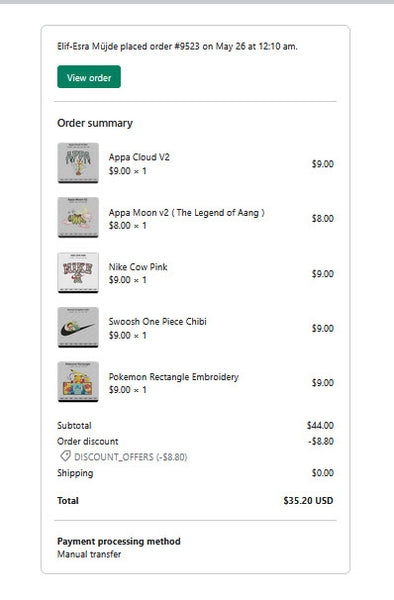The image size is (394, 600).
Task: Open the Appa Moon v2 product thumbnail
Action: [78, 218]
